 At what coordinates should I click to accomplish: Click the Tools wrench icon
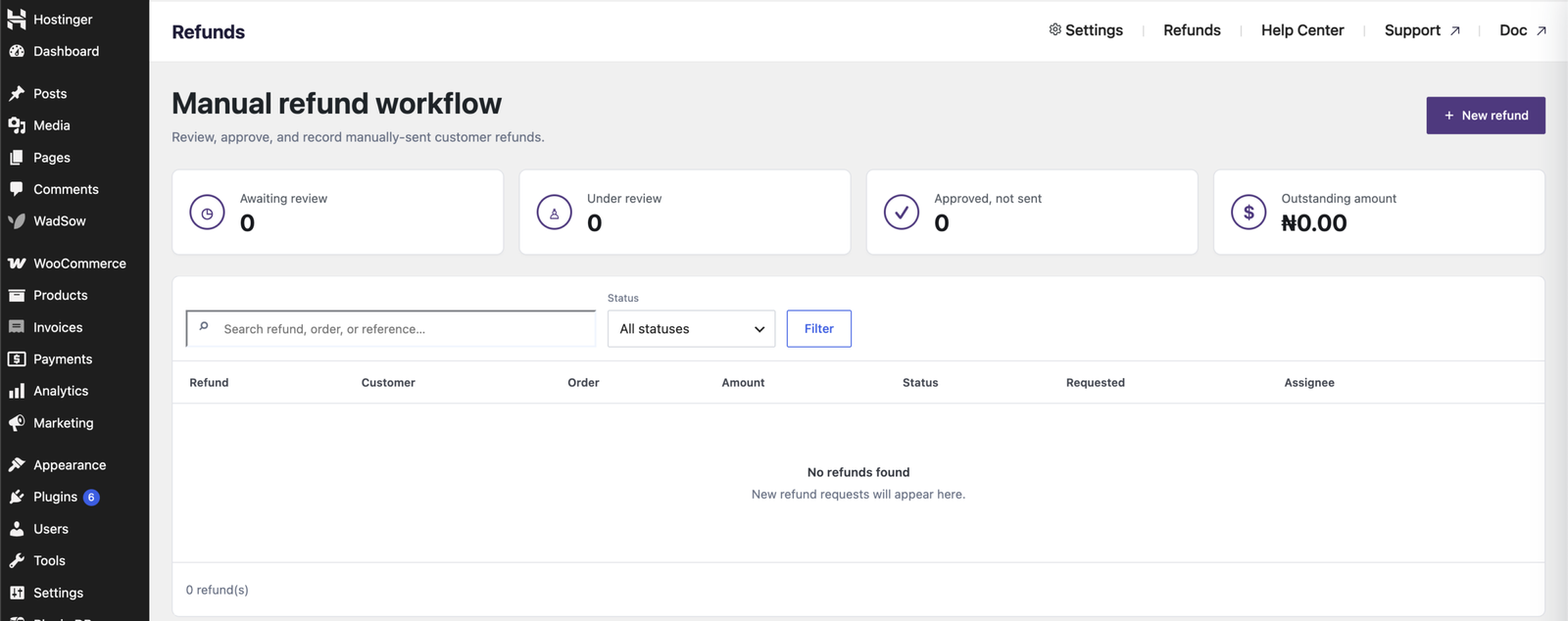coord(17,560)
